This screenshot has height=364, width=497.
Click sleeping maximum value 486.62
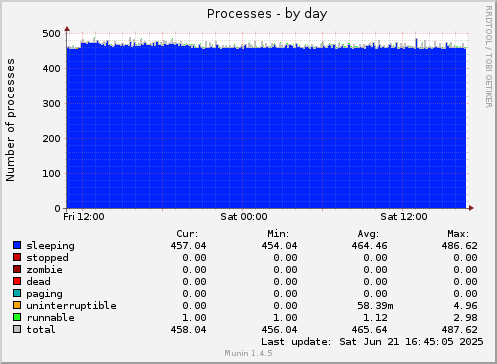(459, 246)
